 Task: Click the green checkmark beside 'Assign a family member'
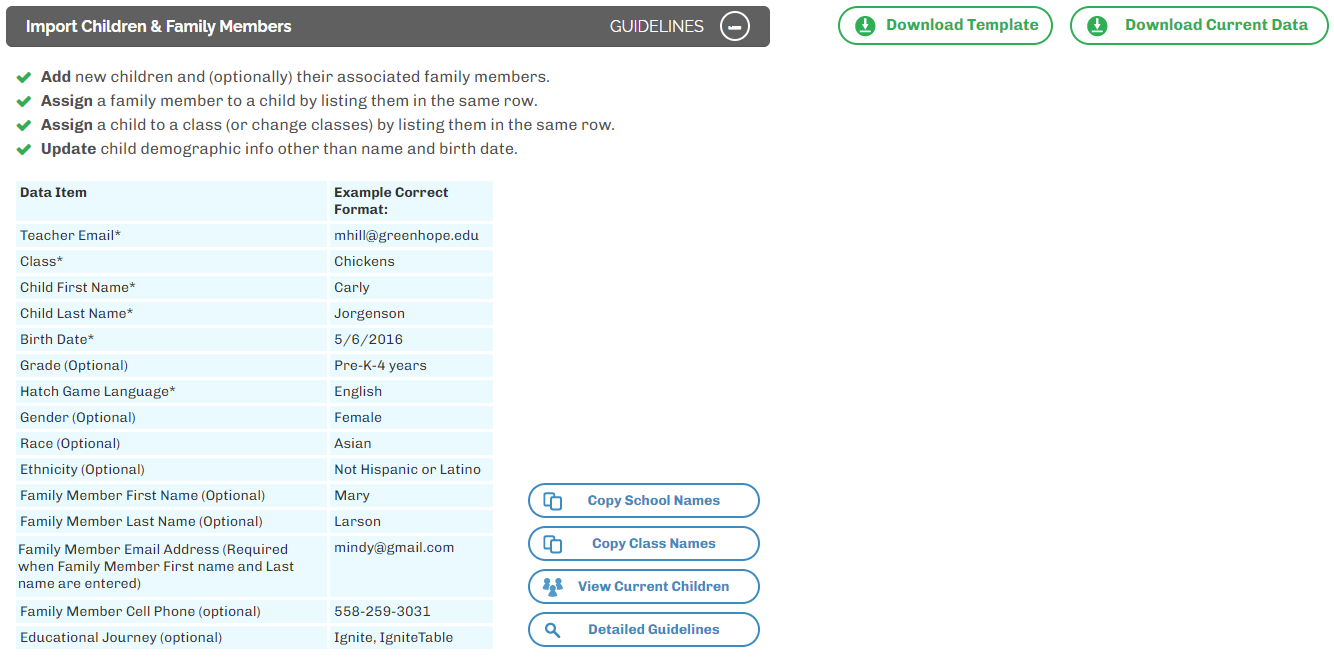[x=25, y=101]
